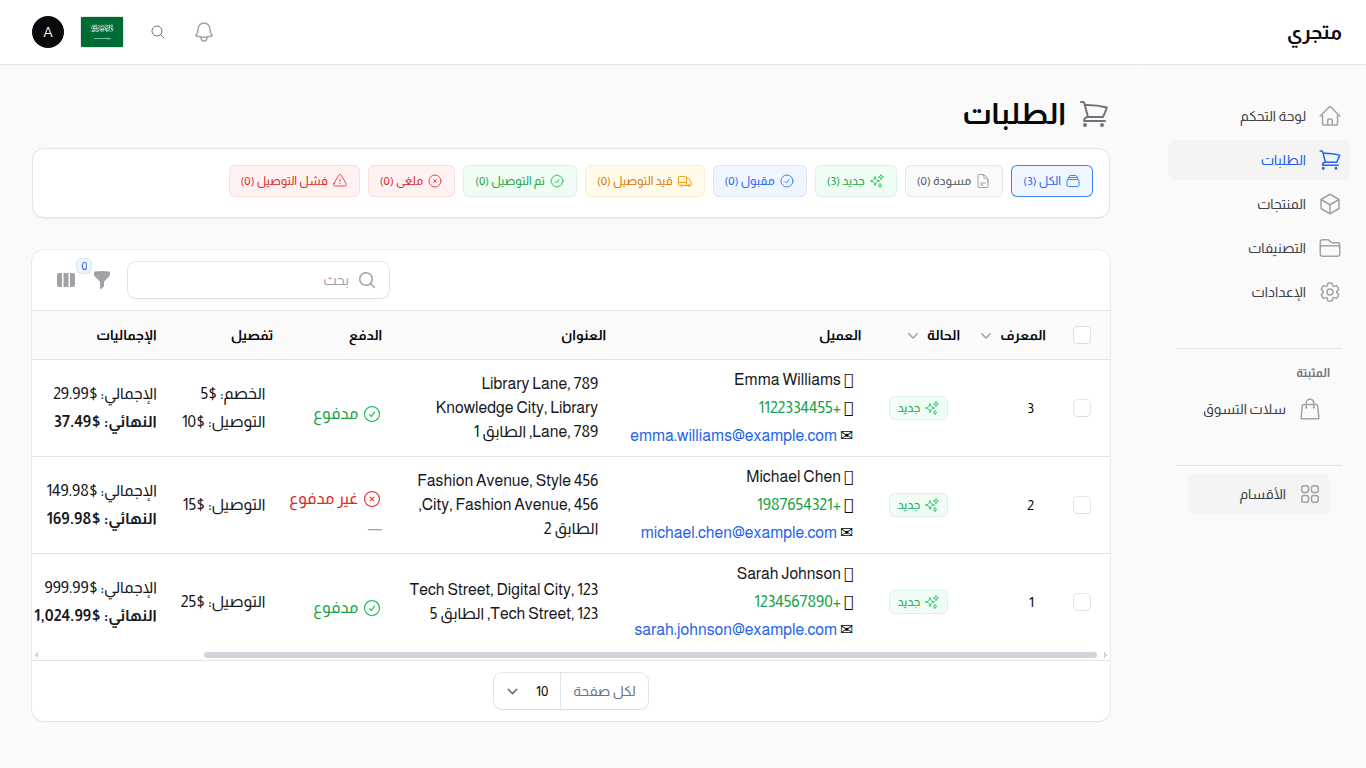The width and height of the screenshot is (1366, 768).
Task: Select the checkbox for order 3
Action: (1081, 408)
